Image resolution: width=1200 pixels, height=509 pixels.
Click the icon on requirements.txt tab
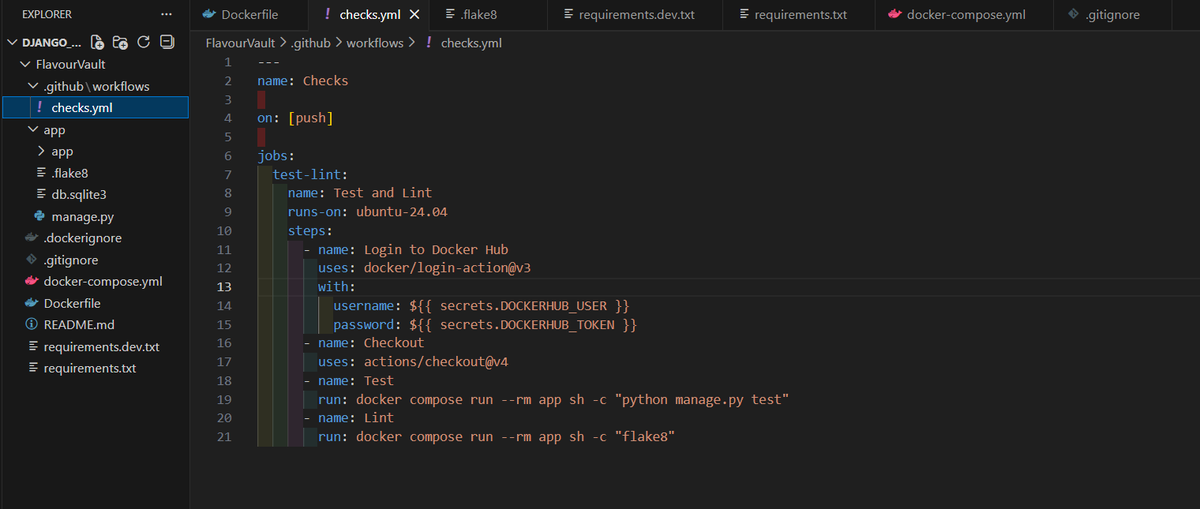tap(743, 15)
